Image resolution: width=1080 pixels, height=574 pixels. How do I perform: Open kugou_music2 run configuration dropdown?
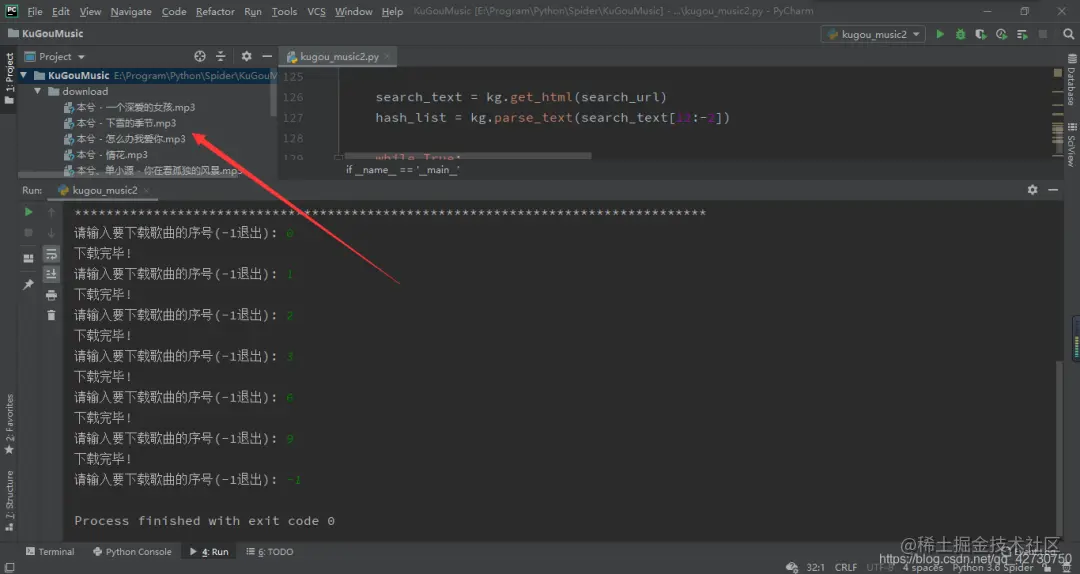873,34
